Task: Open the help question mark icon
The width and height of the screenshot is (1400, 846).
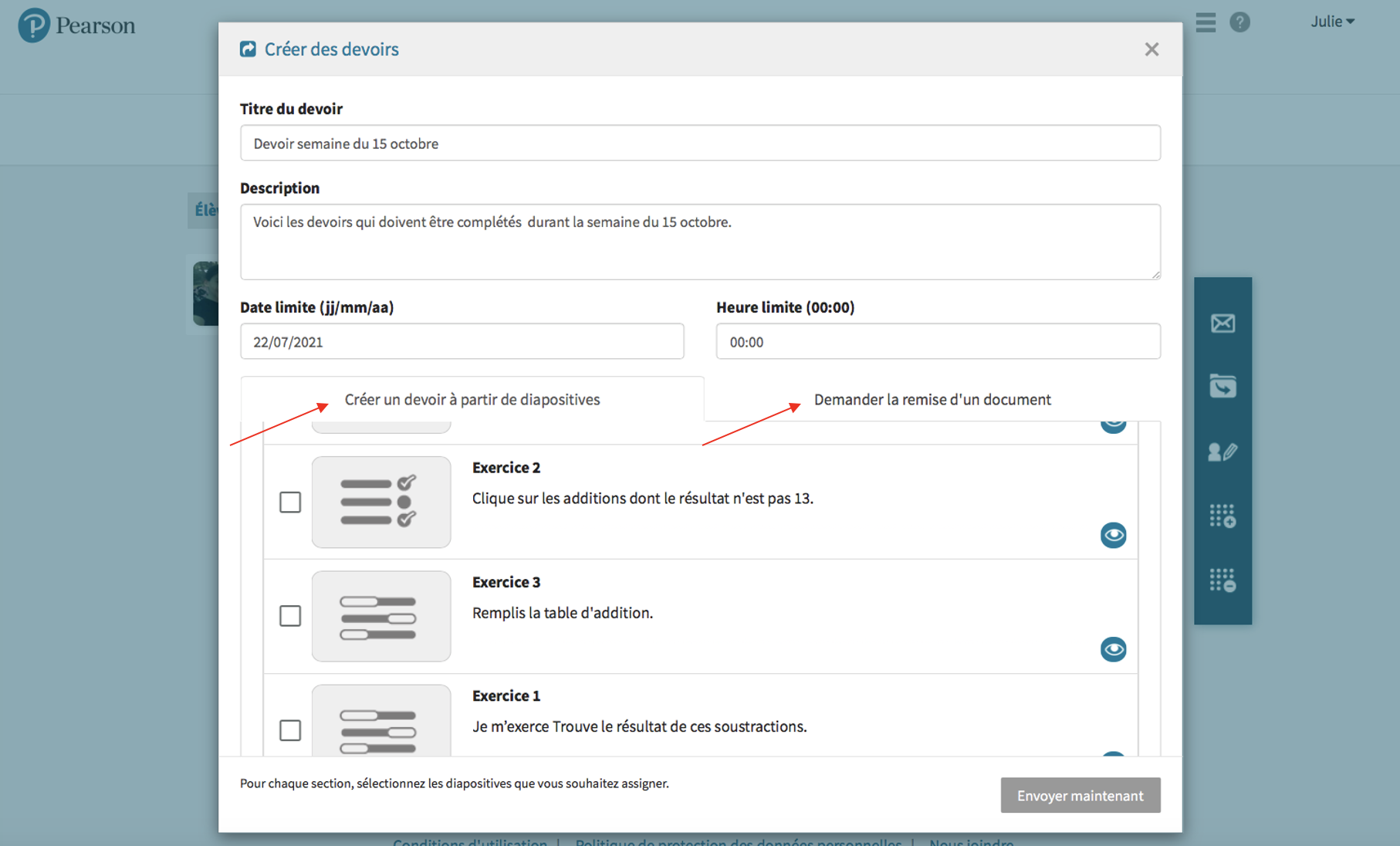Action: [1239, 22]
